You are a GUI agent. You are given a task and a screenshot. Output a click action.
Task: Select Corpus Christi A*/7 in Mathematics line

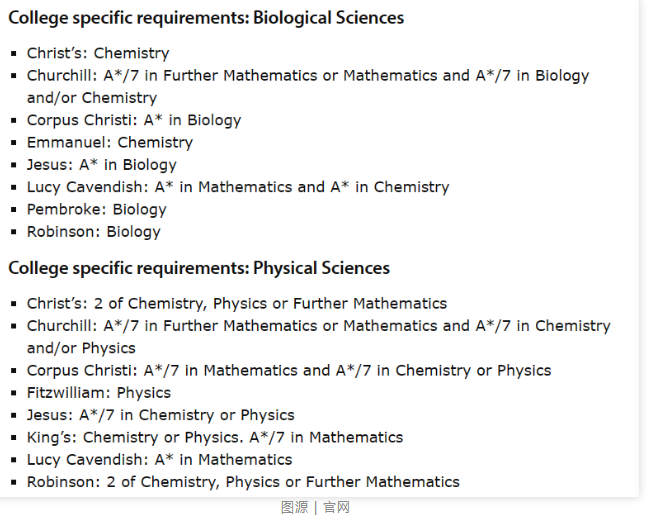point(289,371)
